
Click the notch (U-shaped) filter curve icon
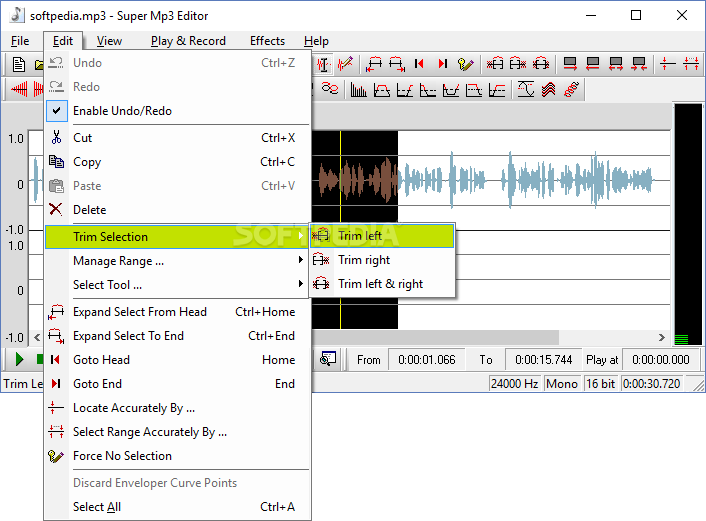pyautogui.click(x=451, y=90)
